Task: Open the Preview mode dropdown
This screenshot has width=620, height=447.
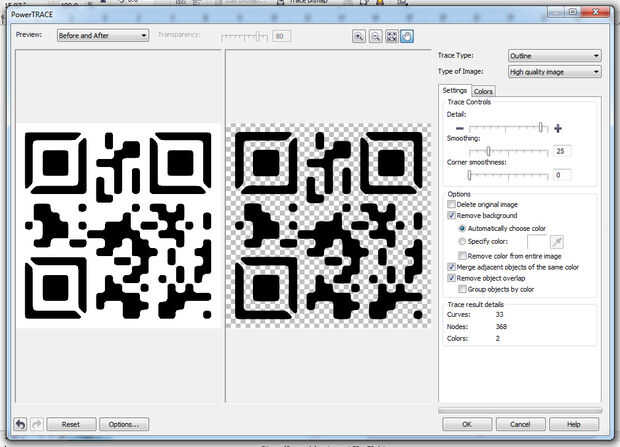Action: pyautogui.click(x=103, y=36)
